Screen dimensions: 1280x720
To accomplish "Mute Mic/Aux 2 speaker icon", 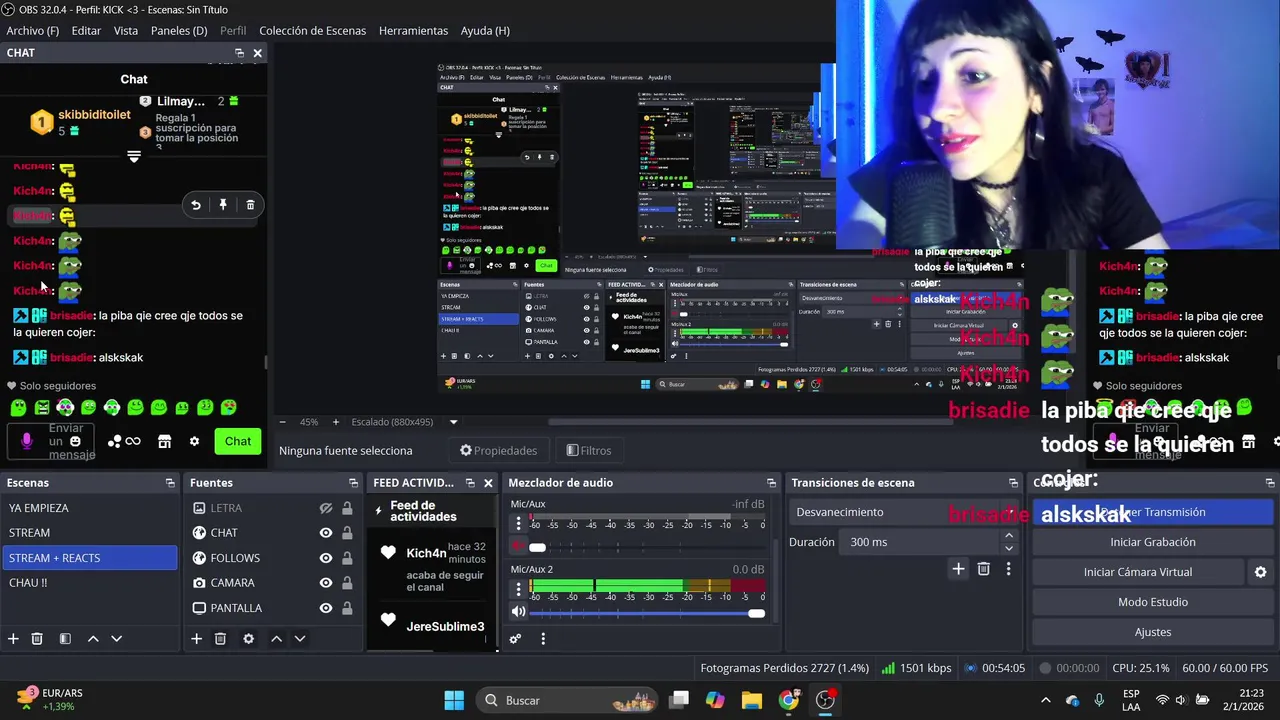I will point(518,612).
